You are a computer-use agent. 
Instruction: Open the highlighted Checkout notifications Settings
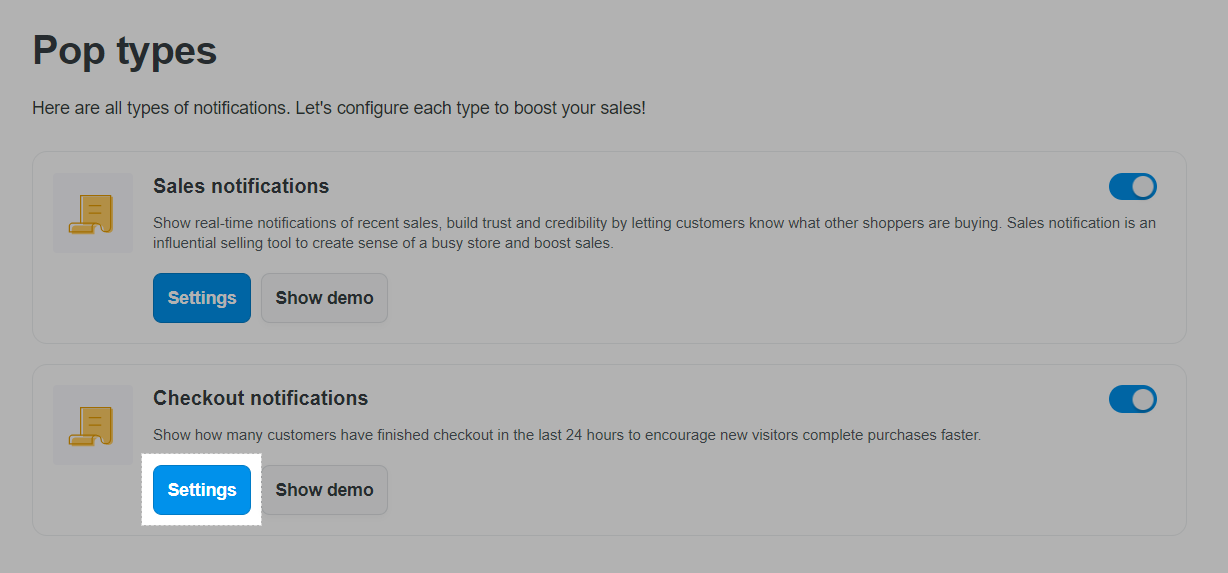coord(202,490)
